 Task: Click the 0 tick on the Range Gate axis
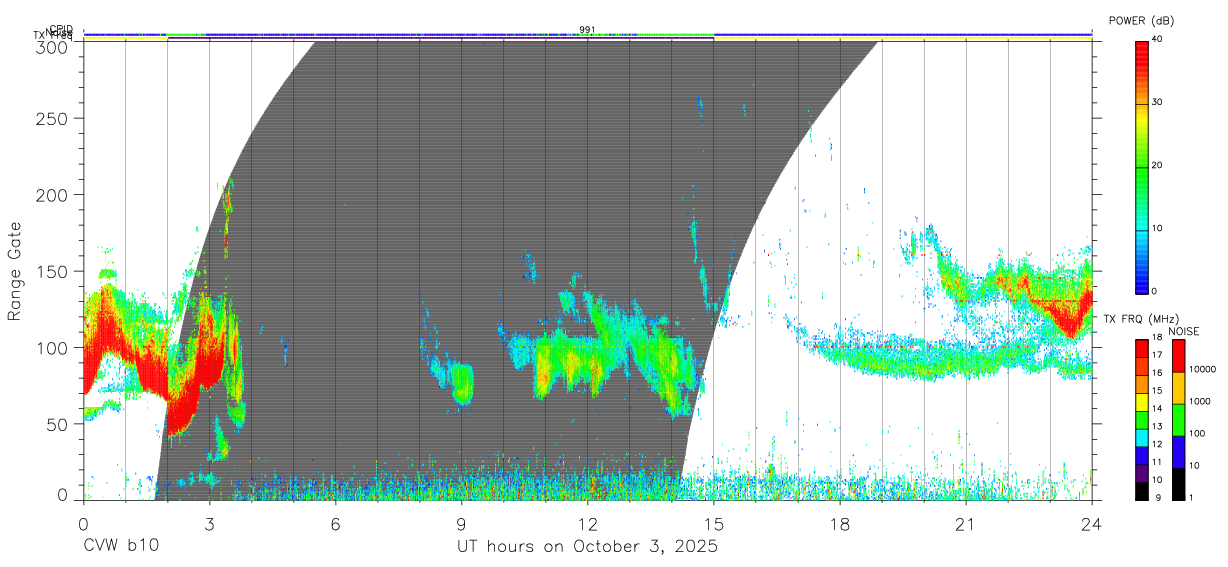(63, 494)
